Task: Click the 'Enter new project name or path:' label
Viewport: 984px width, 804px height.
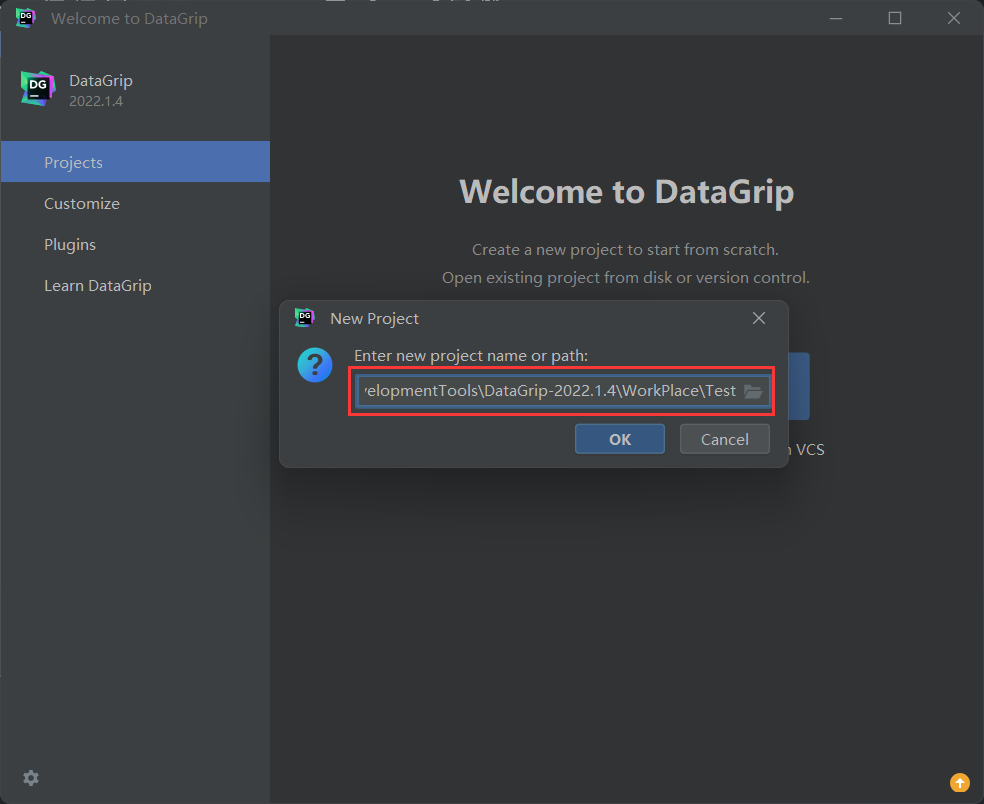Action: [x=471, y=355]
